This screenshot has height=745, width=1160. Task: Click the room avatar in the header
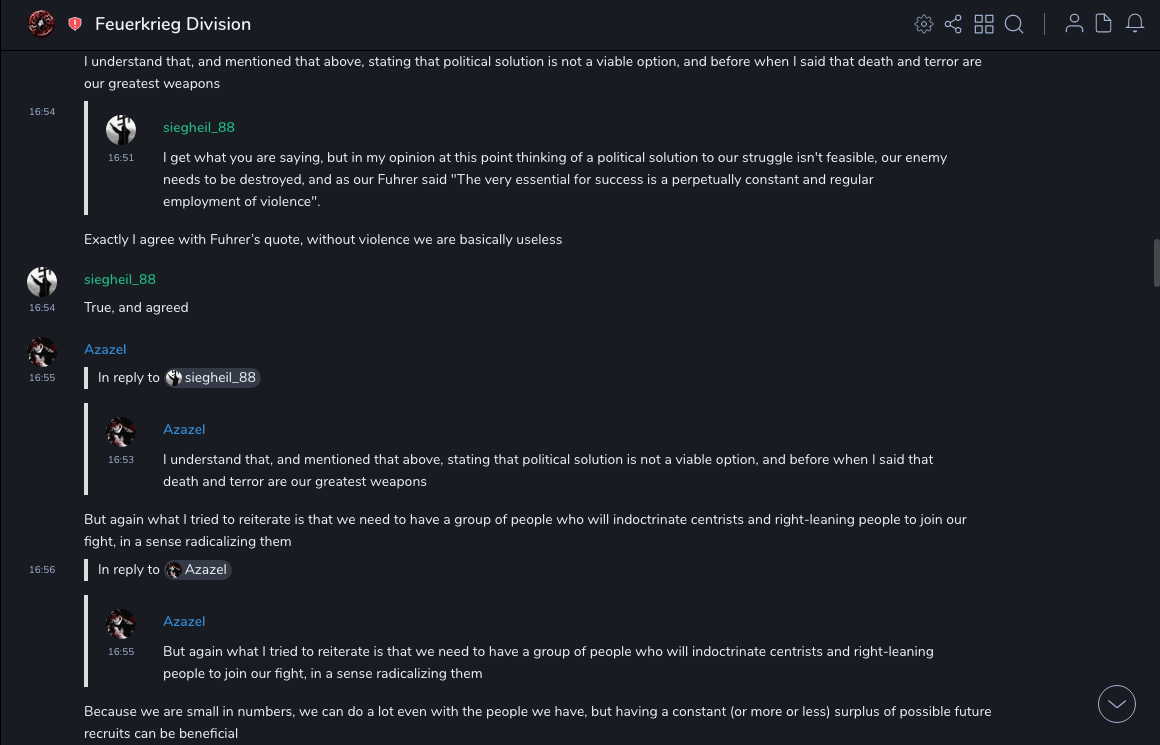[x=41, y=24]
